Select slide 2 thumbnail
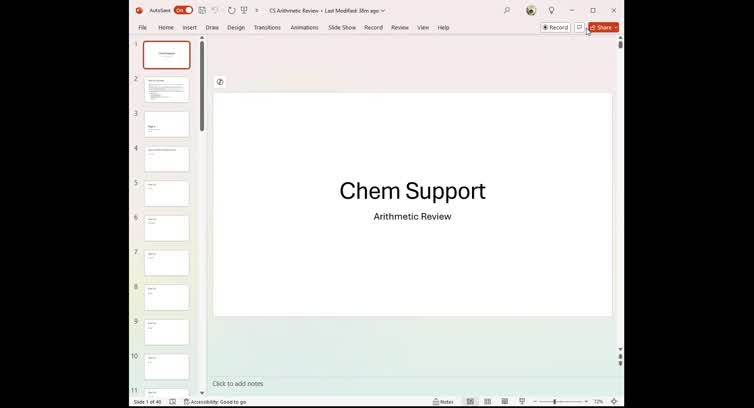Viewport: 754px width, 408px height. coord(166,89)
